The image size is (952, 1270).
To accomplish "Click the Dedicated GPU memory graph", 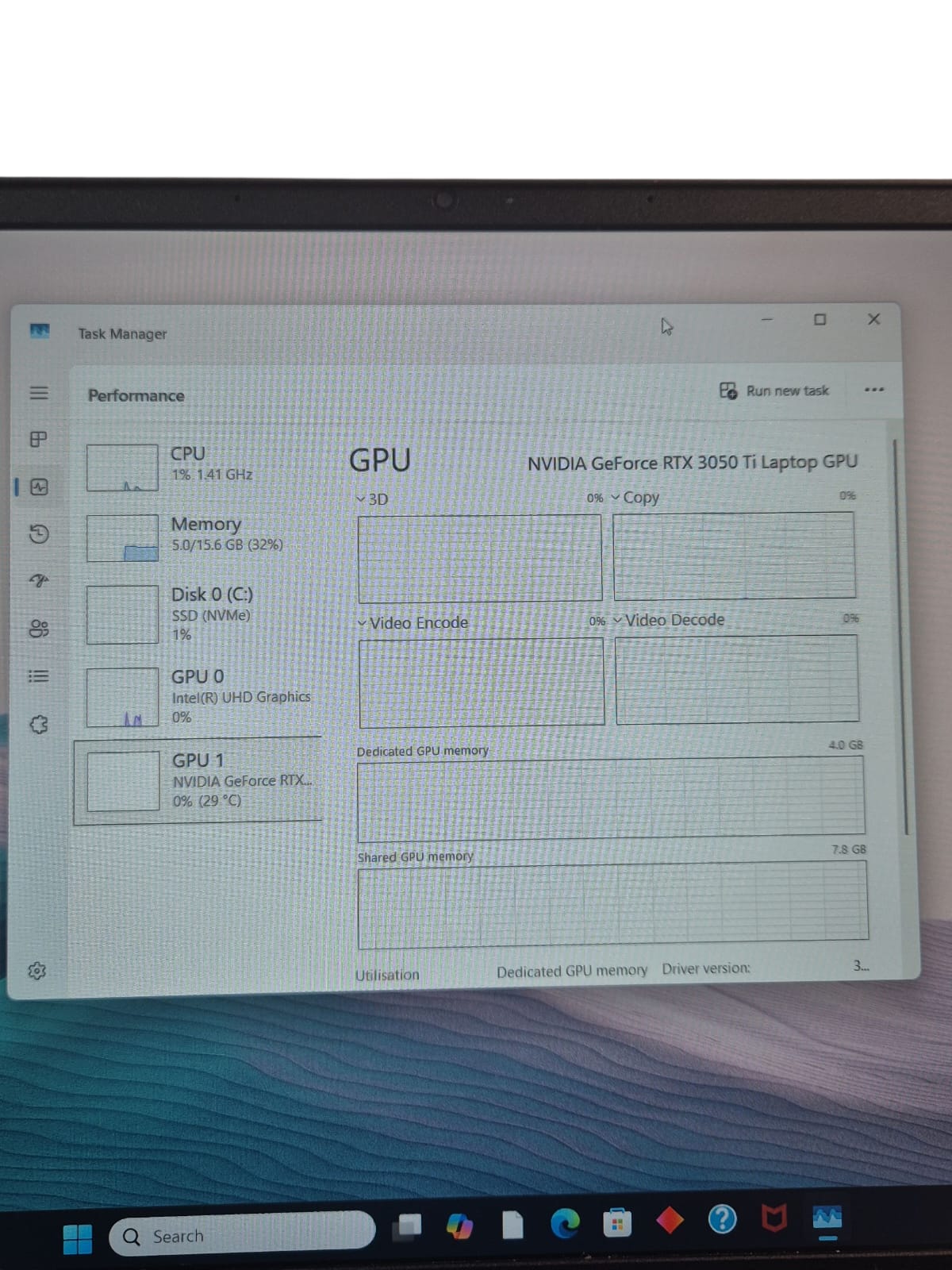I will tap(611, 799).
